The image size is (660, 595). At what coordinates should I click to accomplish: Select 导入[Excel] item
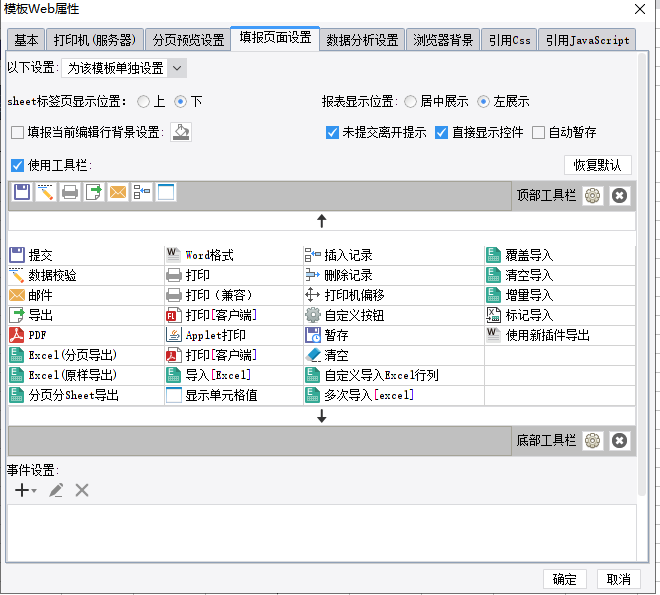pos(234,375)
